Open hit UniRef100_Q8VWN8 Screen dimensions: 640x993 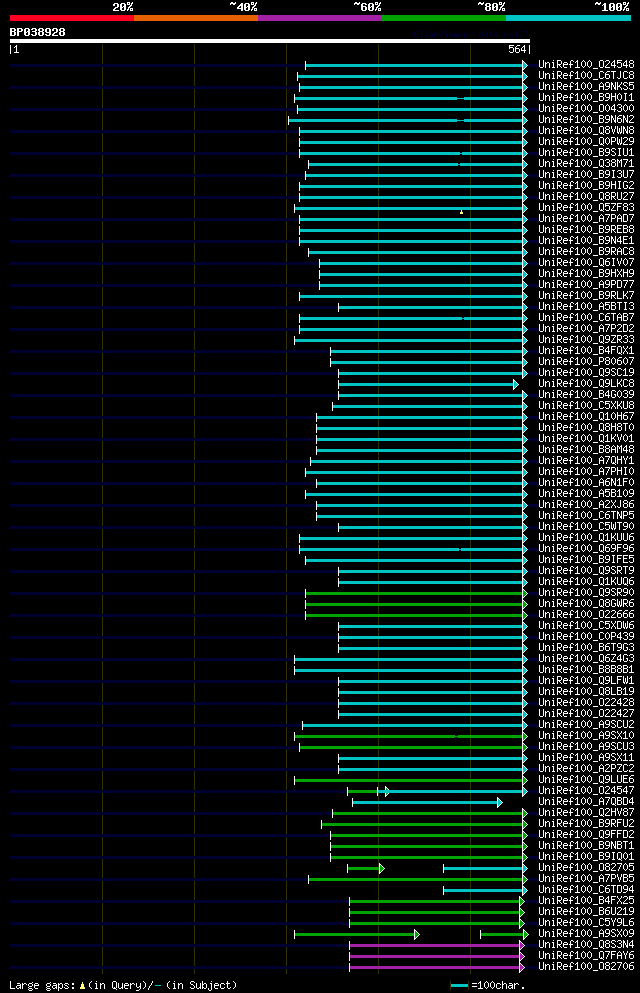pyautogui.click(x=586, y=130)
